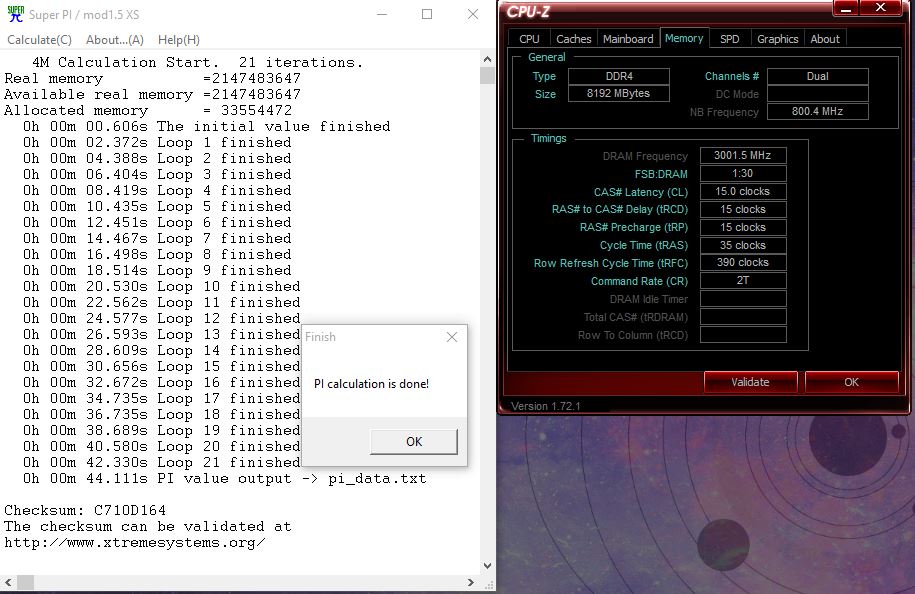Viewport: 915px width, 594px height.
Task: Click the 'The checksum can be validated at' line
Action: coord(148,526)
